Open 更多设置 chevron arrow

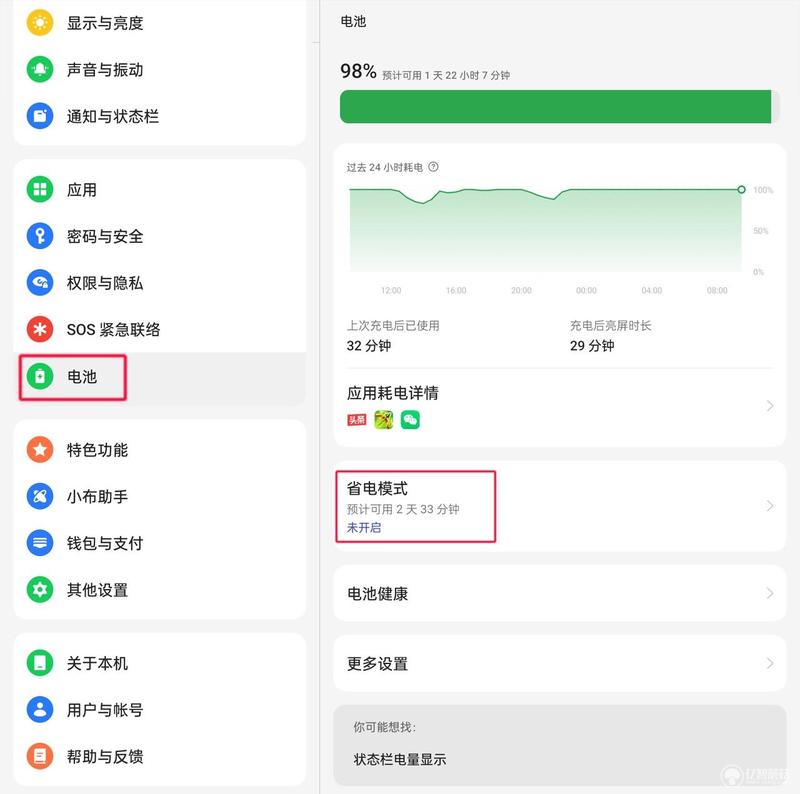[x=770, y=663]
